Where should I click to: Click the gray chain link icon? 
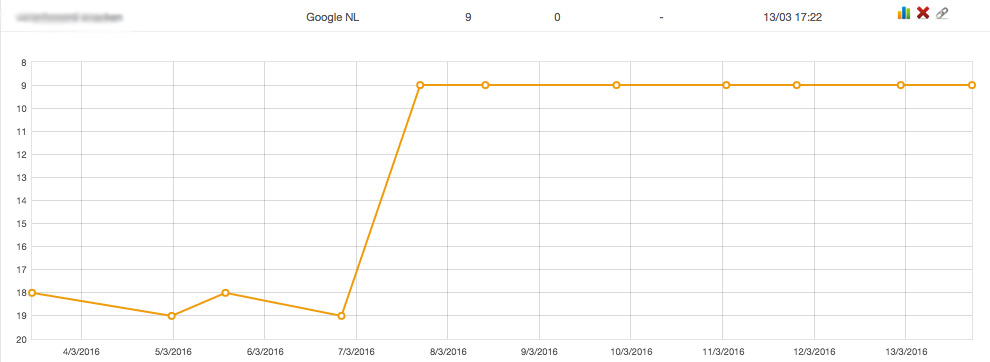tap(942, 13)
